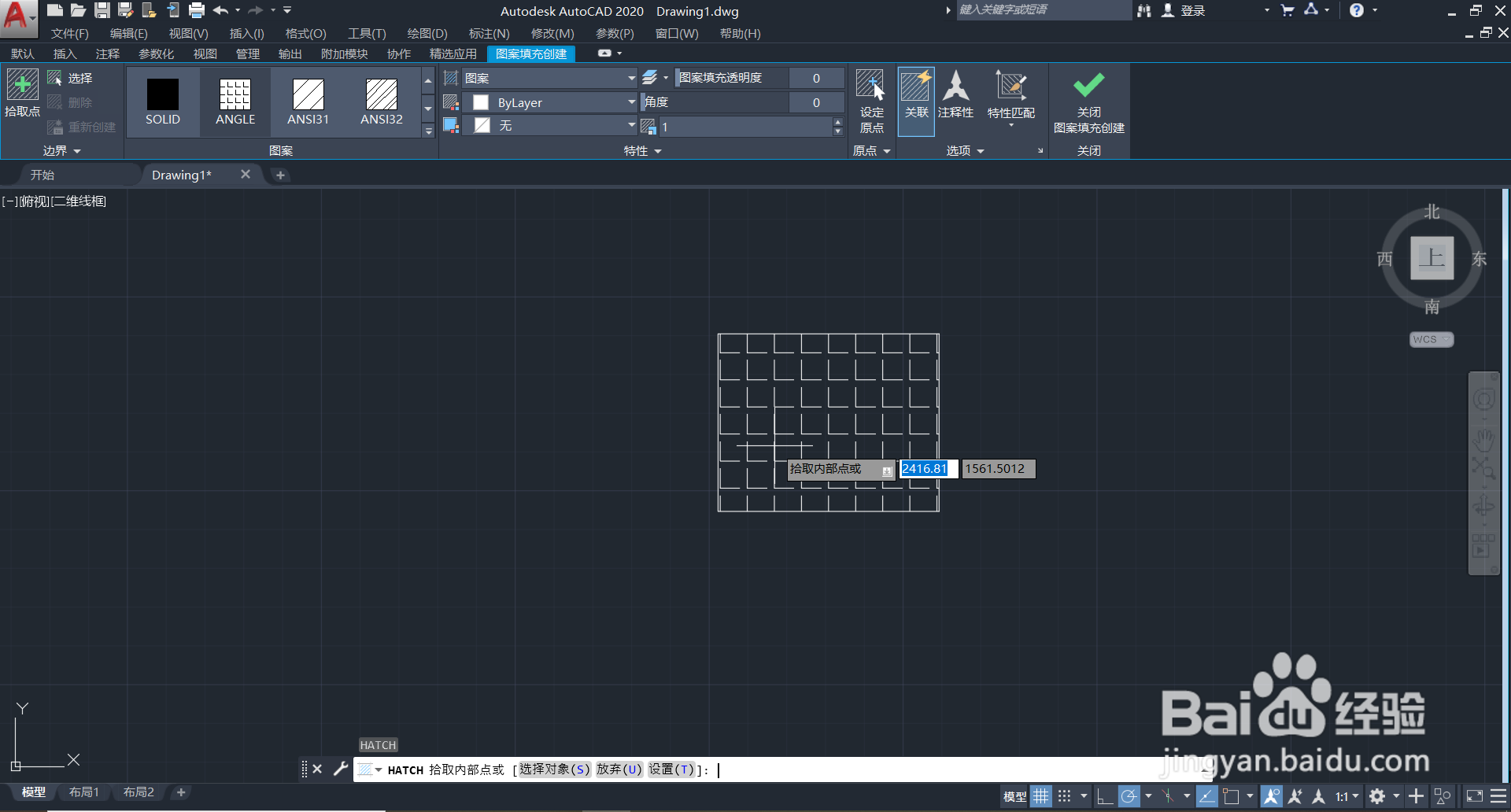The height and width of the screenshot is (812, 1511).
Task: Switch to the 注释 ribbon tab
Action: click(x=108, y=54)
